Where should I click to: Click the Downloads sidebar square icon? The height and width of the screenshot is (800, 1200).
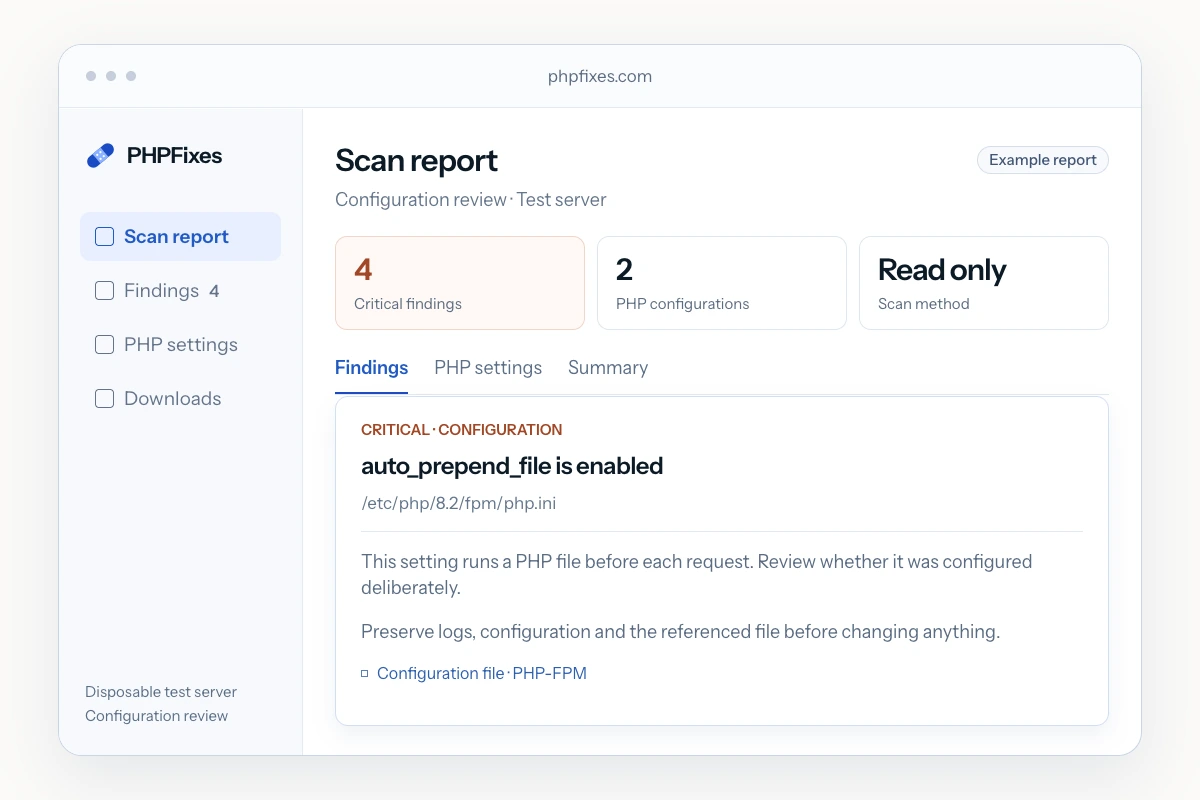click(x=104, y=399)
